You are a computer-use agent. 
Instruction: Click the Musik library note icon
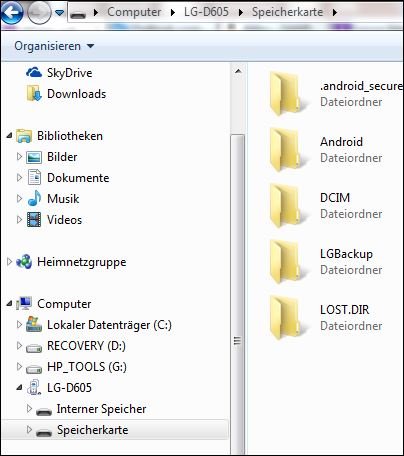[34, 199]
